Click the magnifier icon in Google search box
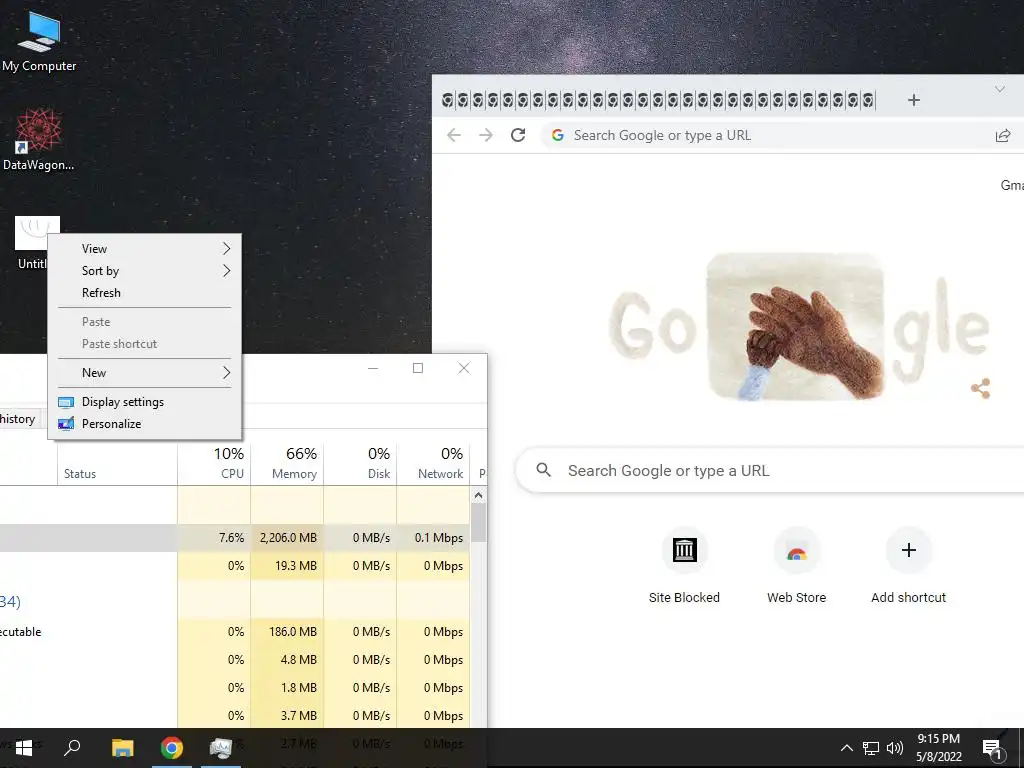1024x768 pixels. point(543,470)
